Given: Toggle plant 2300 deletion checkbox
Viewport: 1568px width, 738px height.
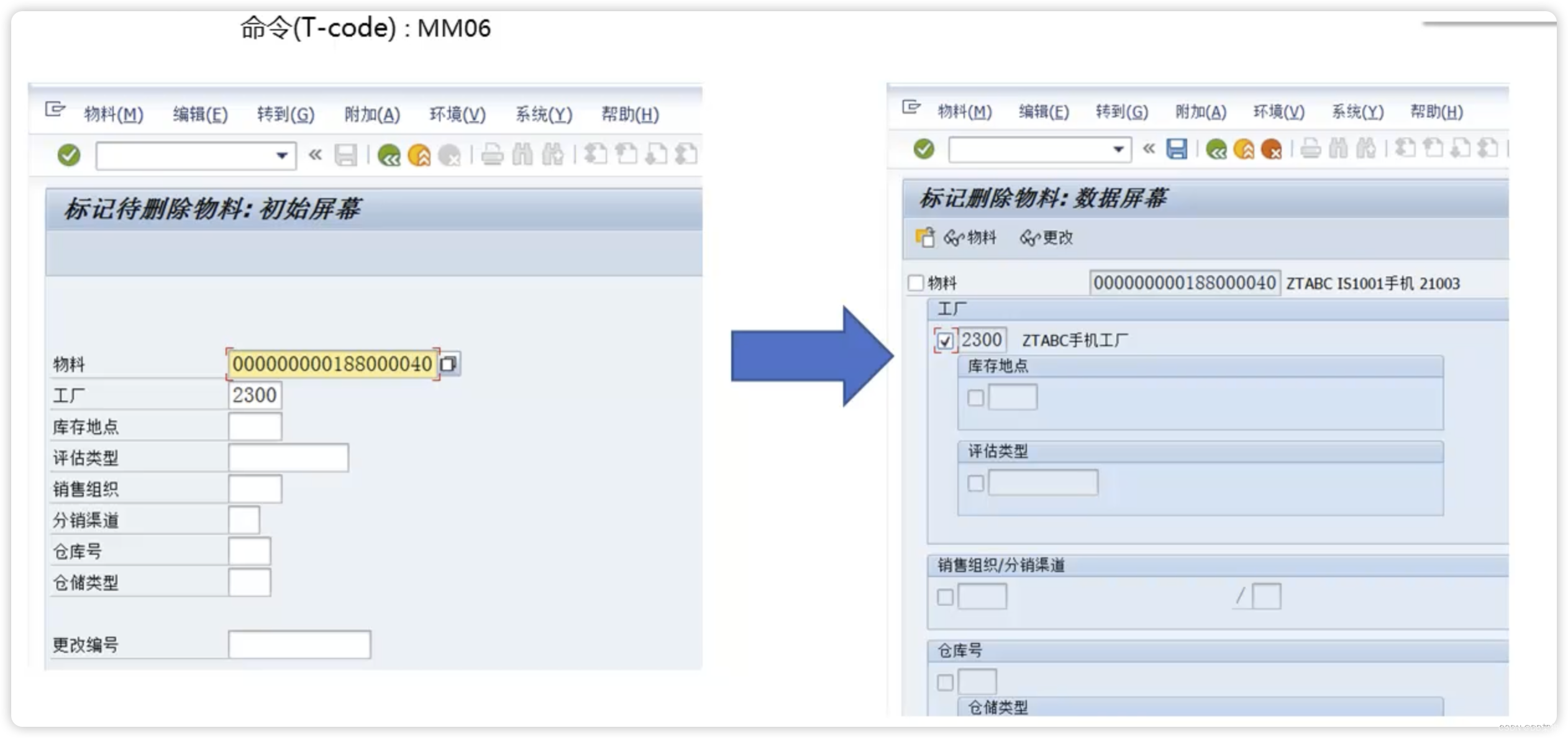Looking at the screenshot, I should 944,340.
